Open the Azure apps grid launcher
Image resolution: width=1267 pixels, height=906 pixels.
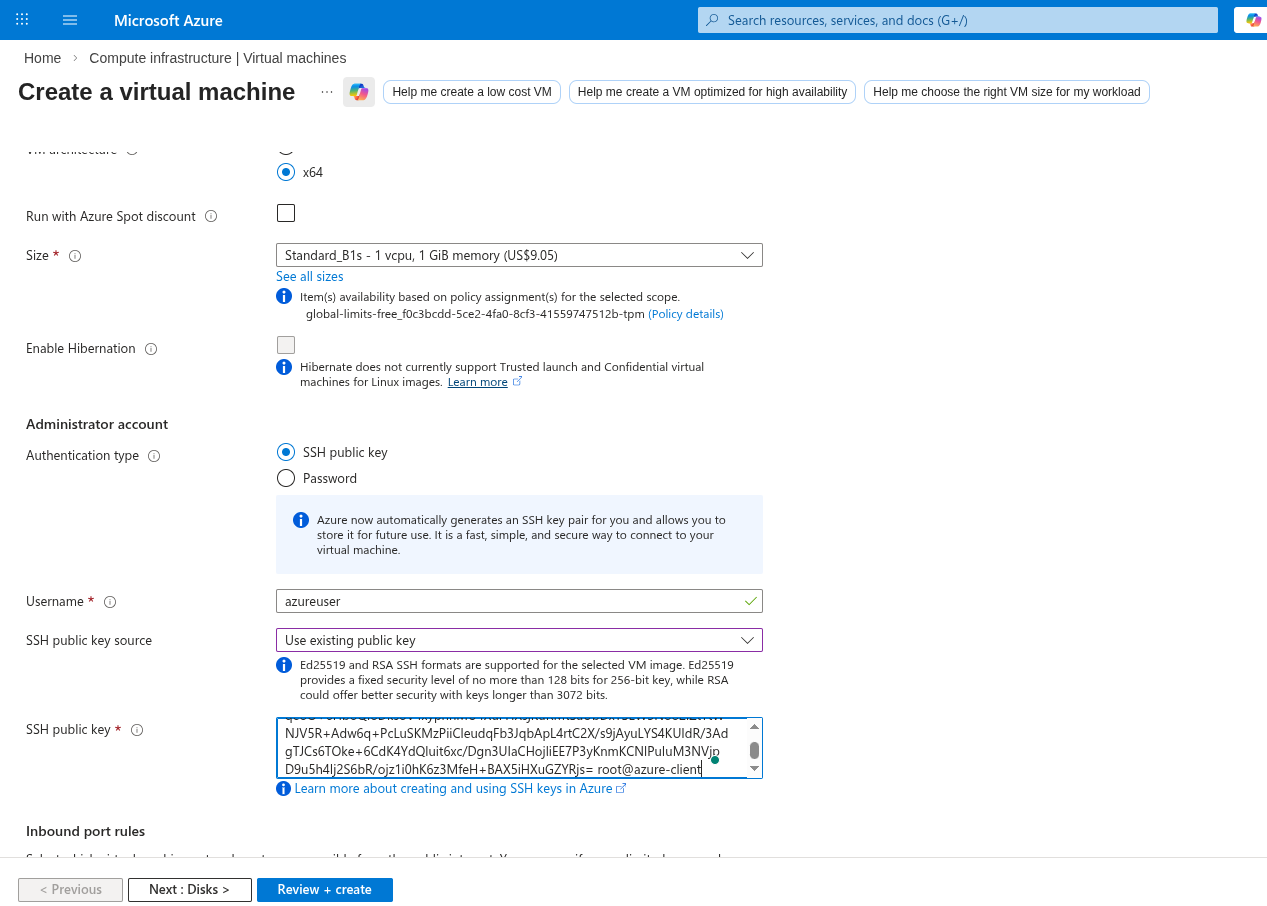(x=22, y=20)
